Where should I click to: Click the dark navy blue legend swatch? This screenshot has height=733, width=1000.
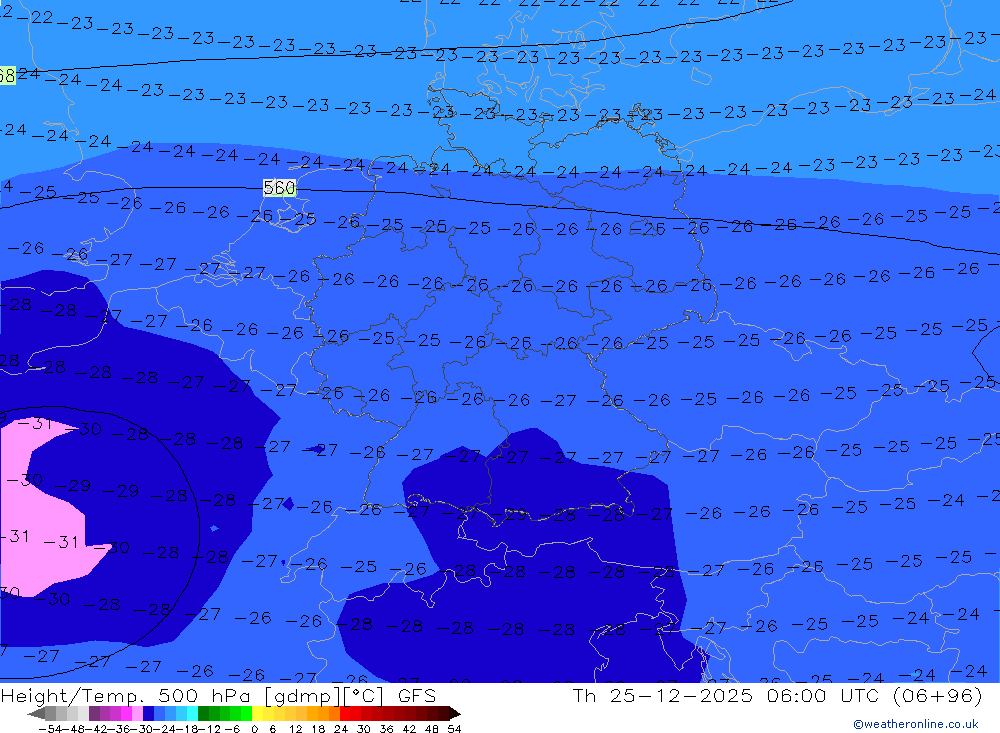148,713
